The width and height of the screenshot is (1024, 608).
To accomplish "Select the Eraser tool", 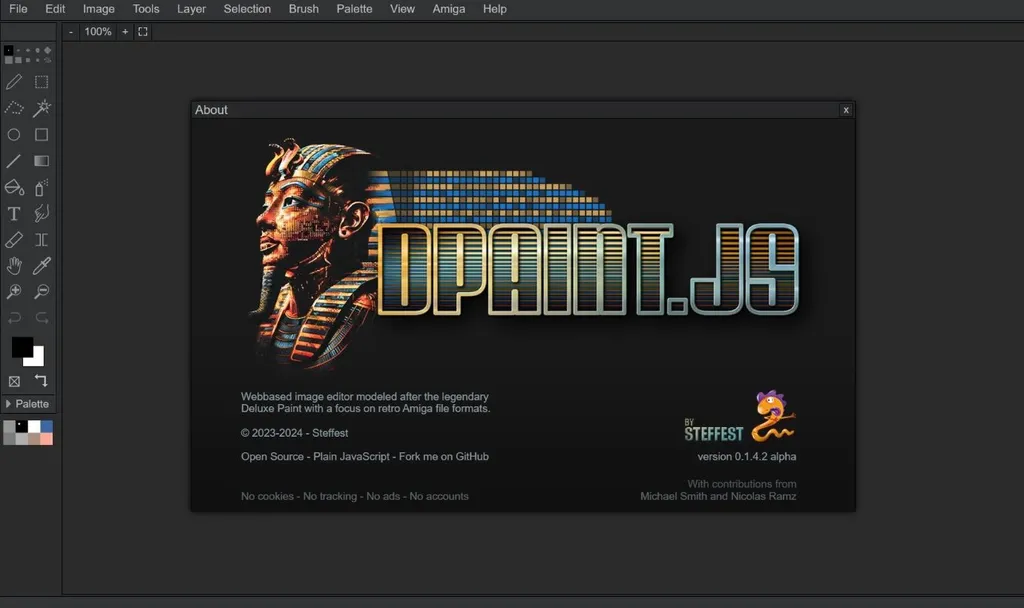I will pyautogui.click(x=13, y=239).
